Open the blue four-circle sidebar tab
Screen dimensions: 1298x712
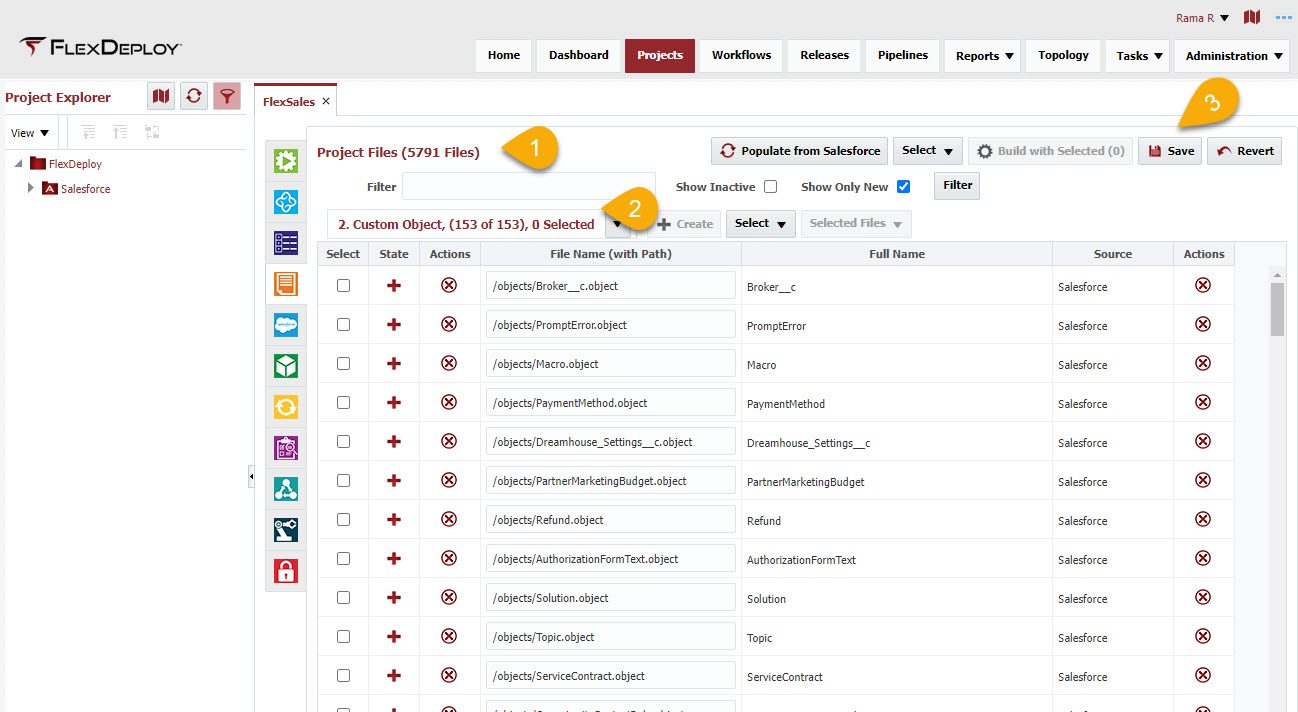coord(286,202)
